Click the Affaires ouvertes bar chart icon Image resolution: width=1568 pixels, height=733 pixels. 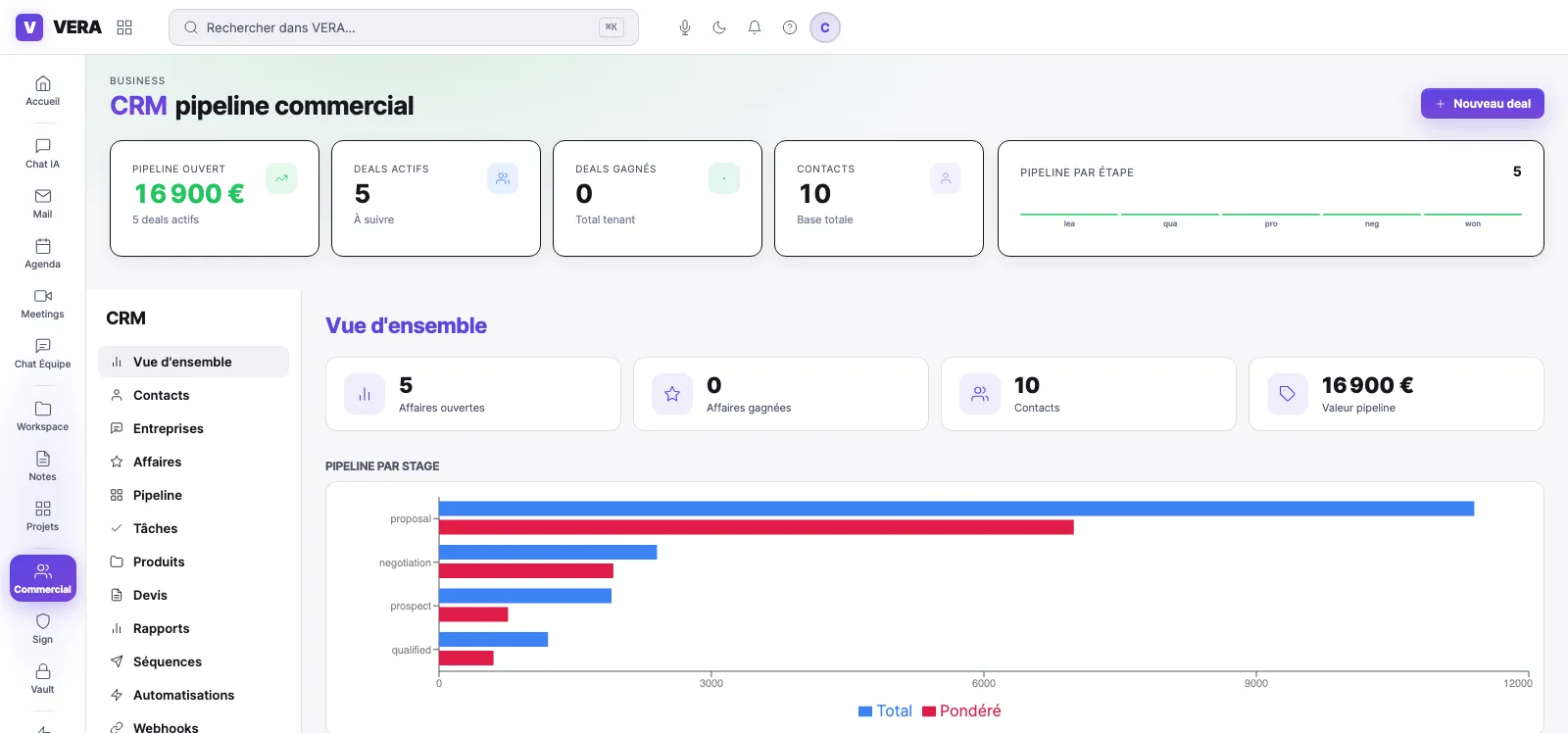365,394
